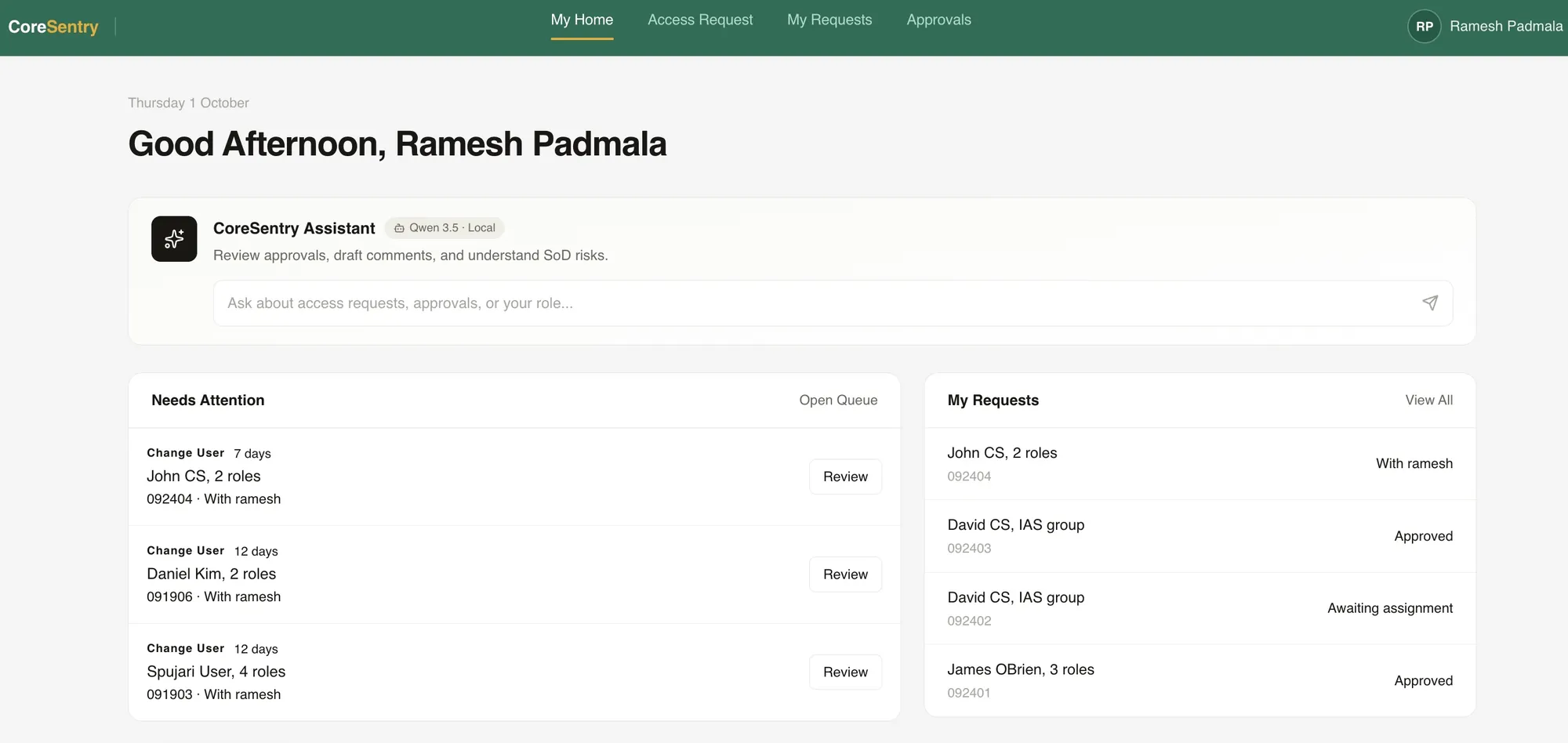Review the Daniel Kim request

pos(845,574)
